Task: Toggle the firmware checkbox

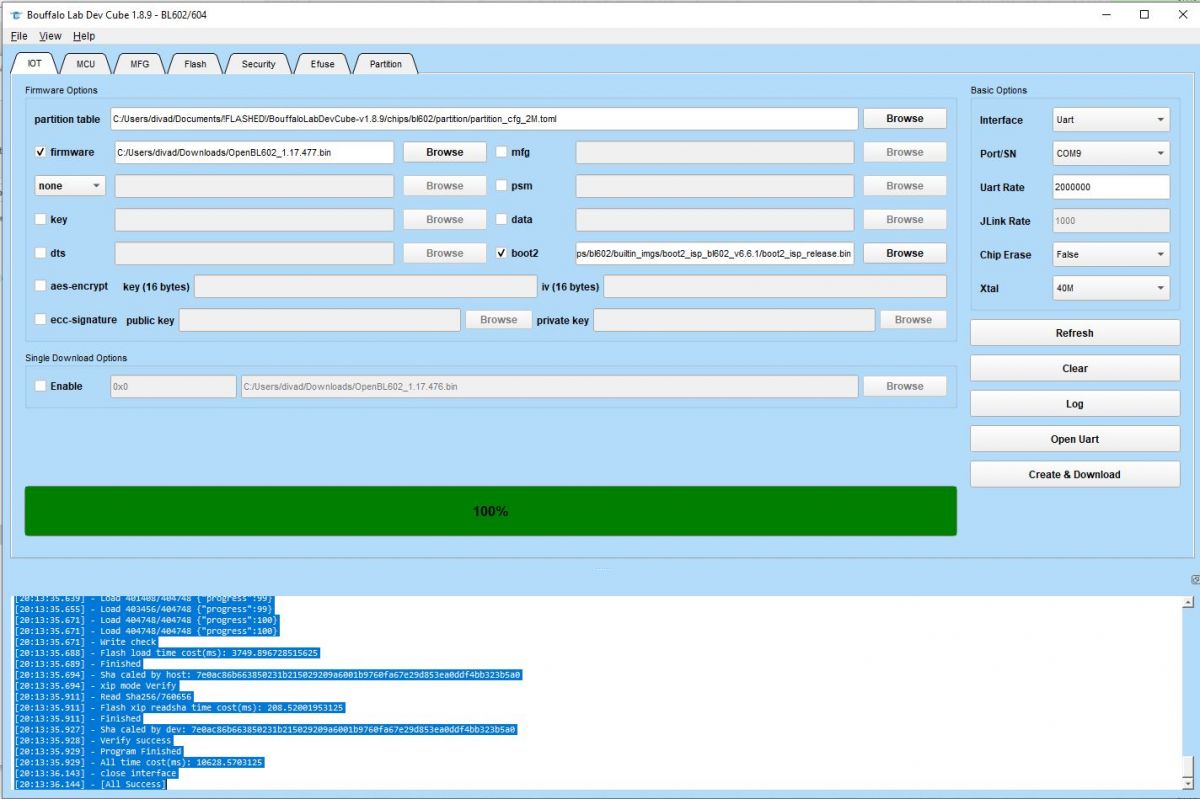Action: 40,152
